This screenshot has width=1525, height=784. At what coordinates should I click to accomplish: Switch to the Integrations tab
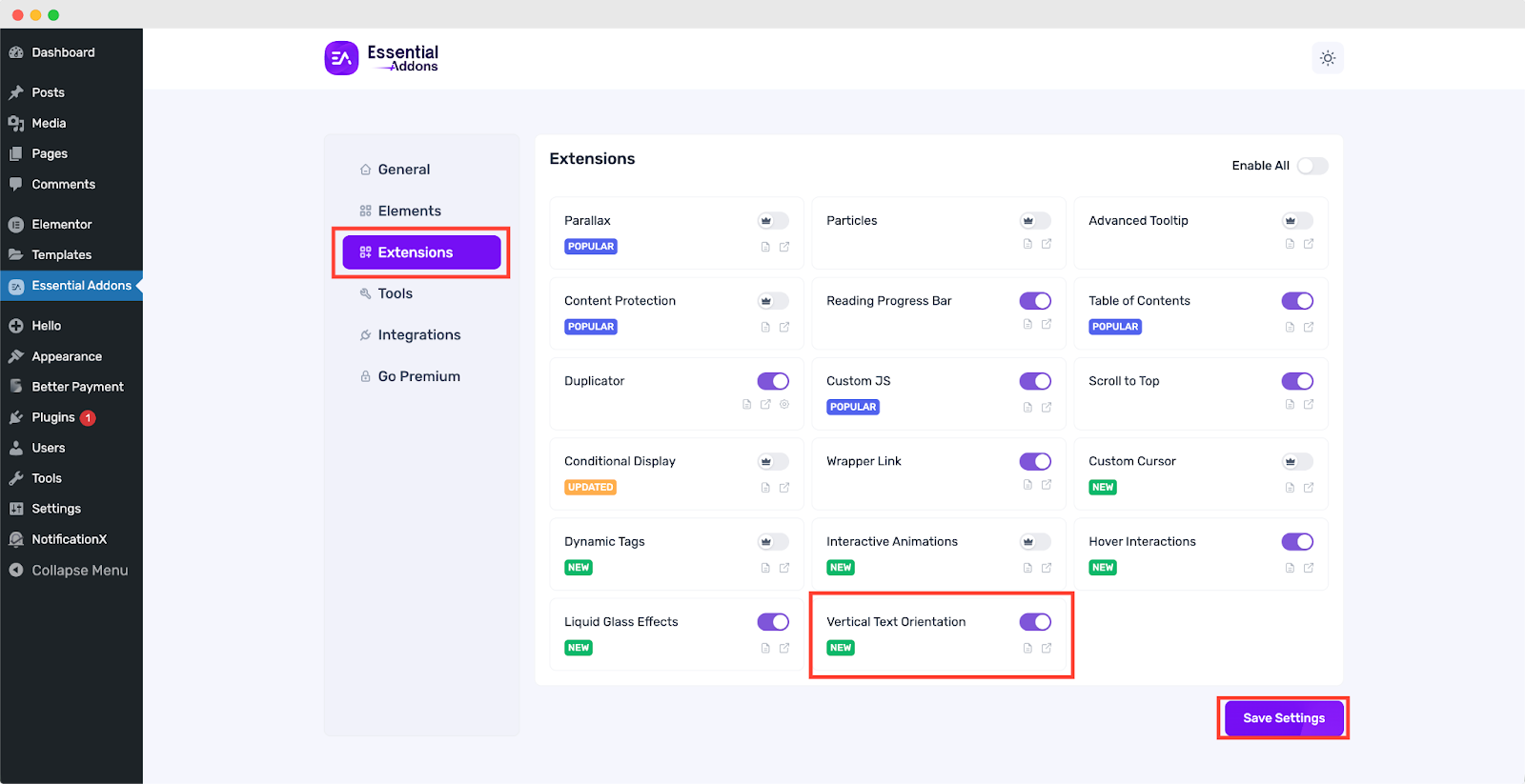418,334
